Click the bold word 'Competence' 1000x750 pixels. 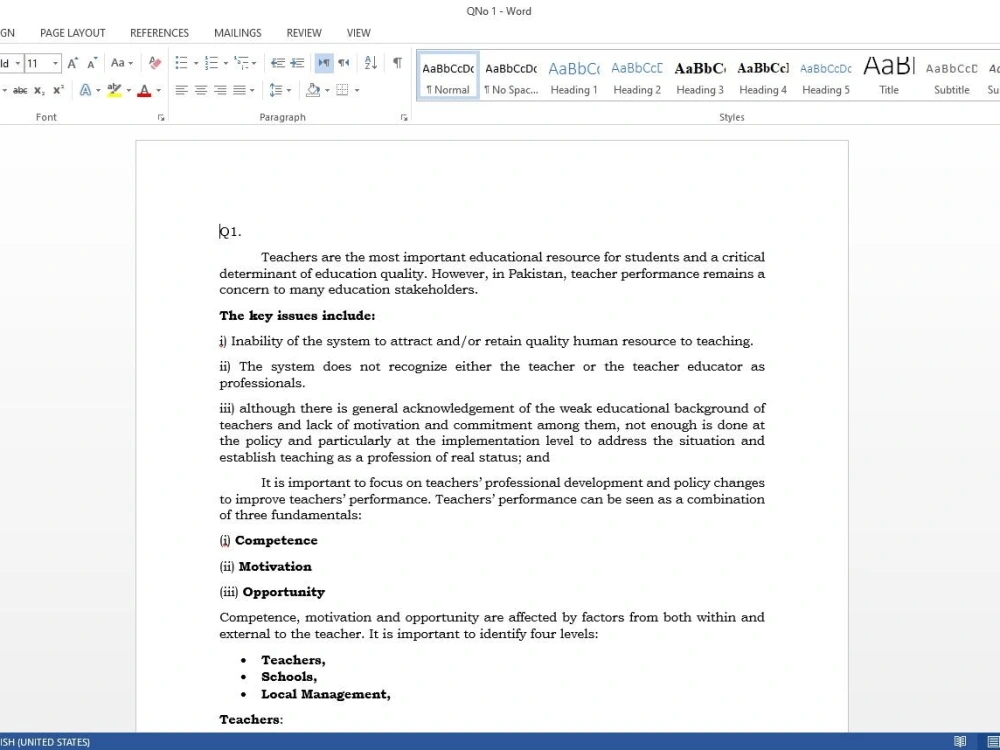tap(276, 540)
